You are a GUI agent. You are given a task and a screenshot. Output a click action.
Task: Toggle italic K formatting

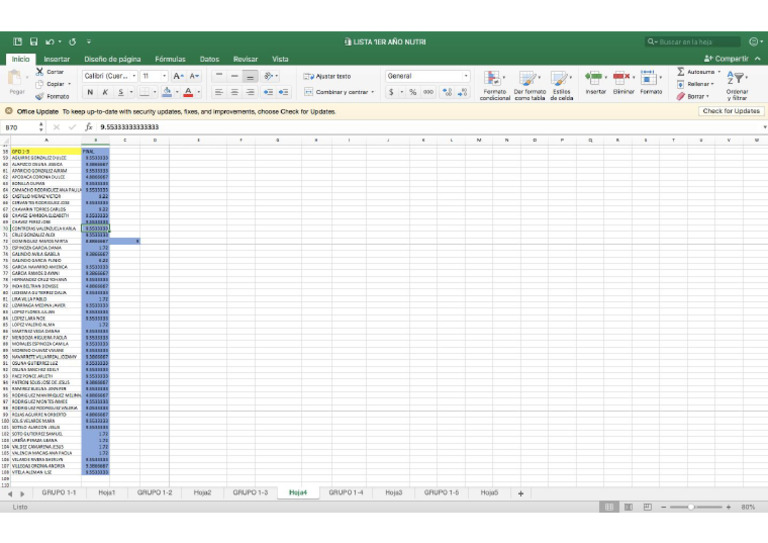(x=103, y=92)
